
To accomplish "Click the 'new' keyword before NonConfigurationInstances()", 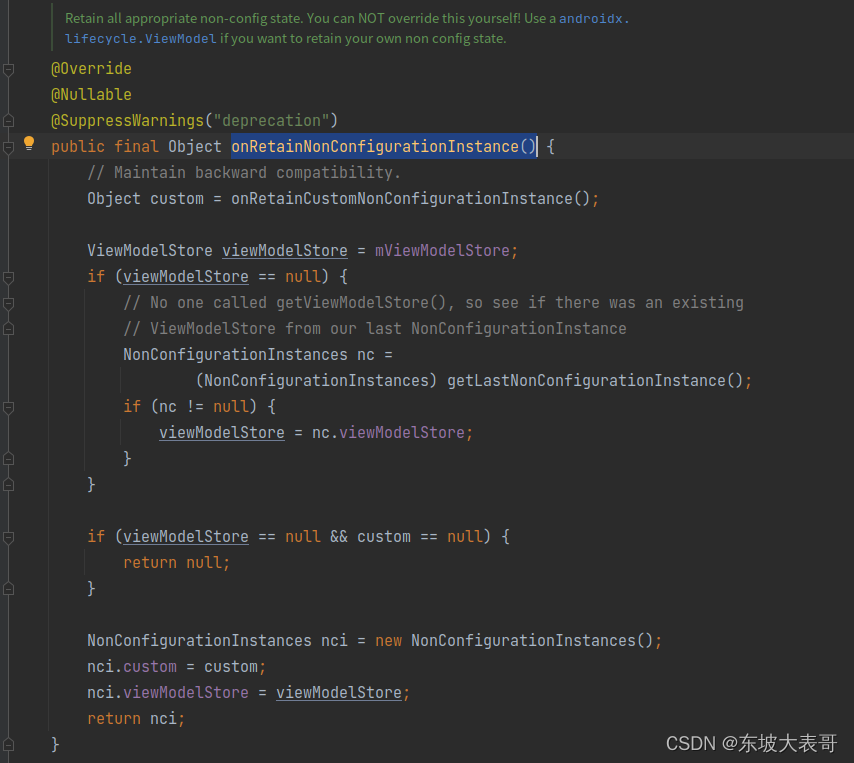I will pos(388,640).
